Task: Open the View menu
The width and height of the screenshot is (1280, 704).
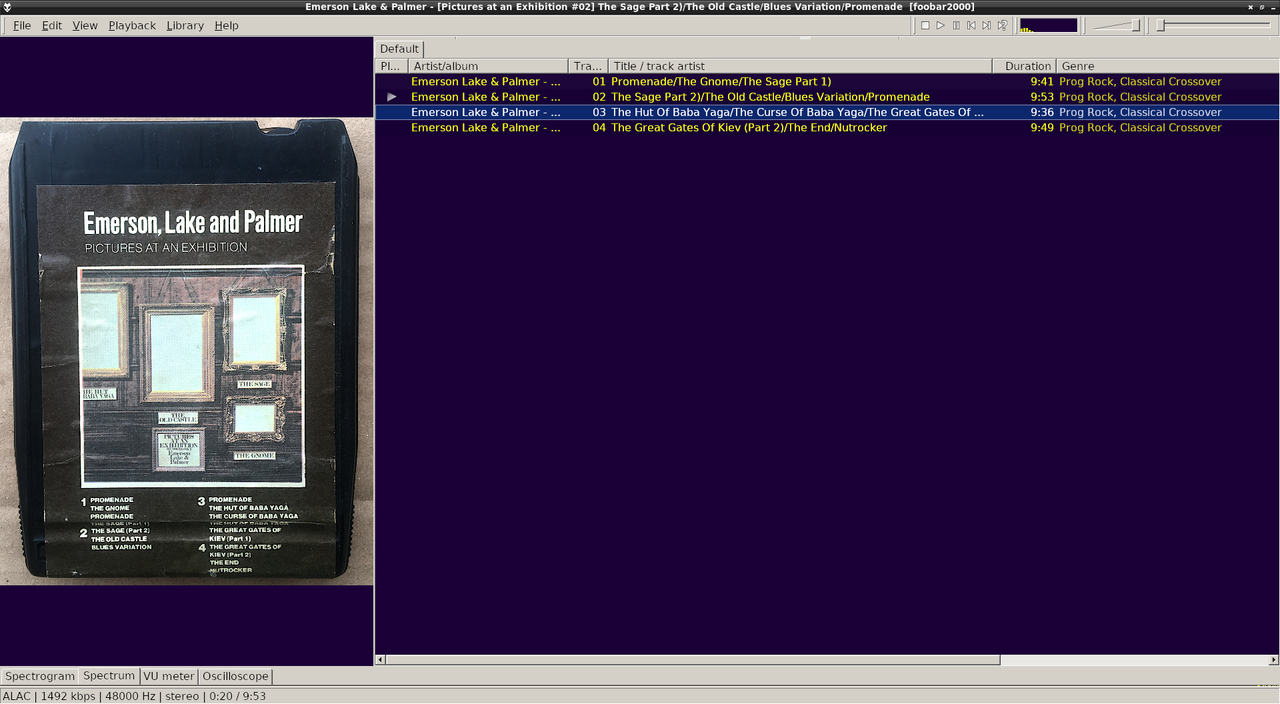Action: click(85, 25)
